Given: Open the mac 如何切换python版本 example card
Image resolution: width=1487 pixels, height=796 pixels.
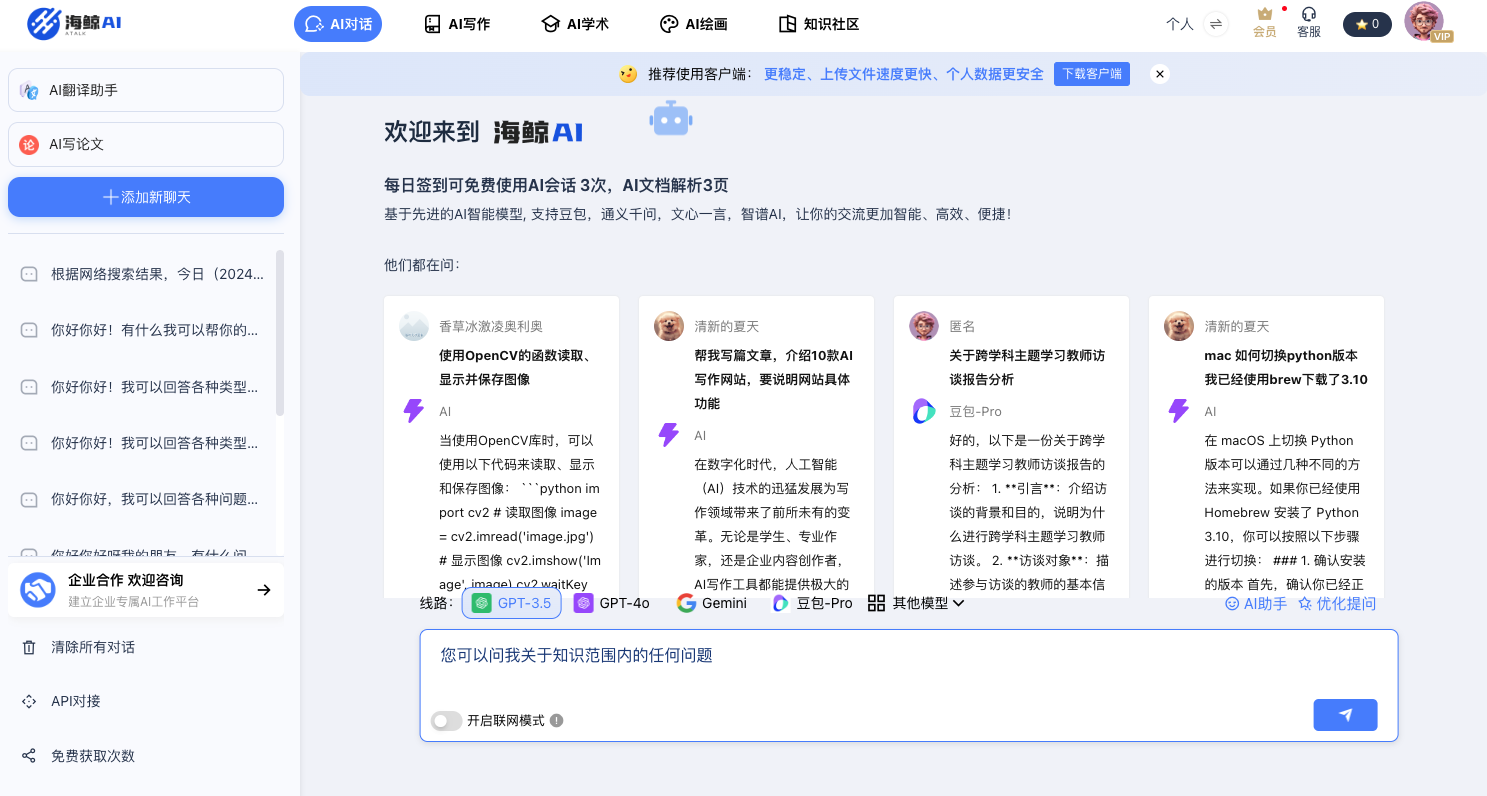Looking at the screenshot, I should pyautogui.click(x=1267, y=446).
